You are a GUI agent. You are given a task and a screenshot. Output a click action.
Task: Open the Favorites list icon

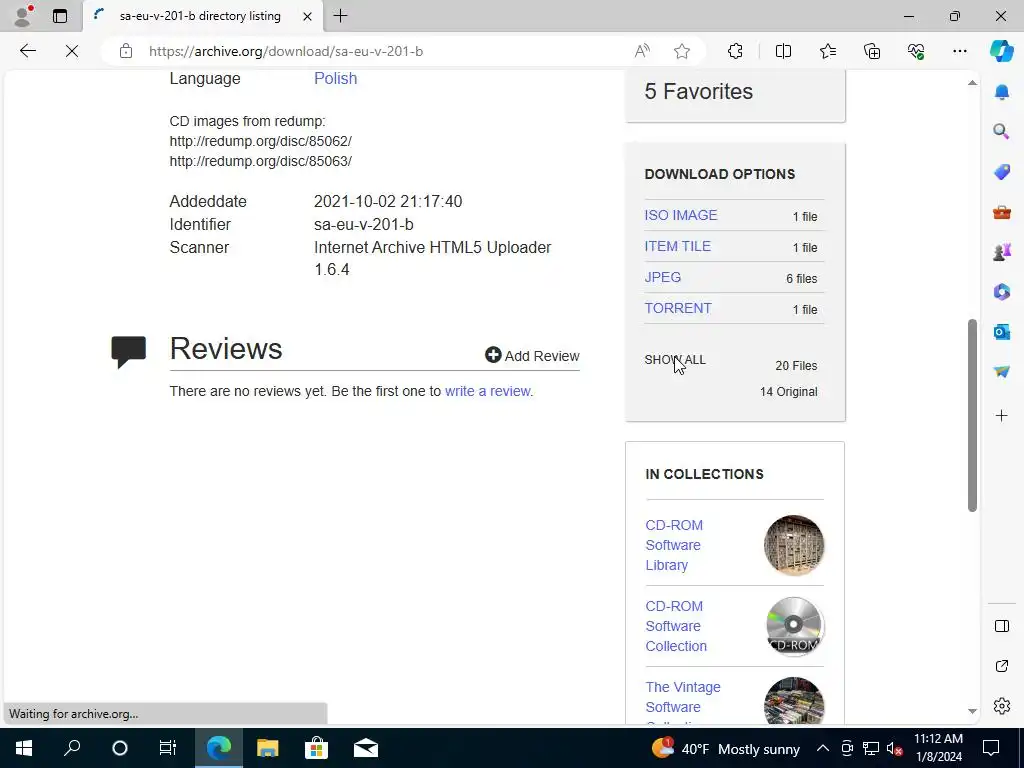click(x=827, y=51)
